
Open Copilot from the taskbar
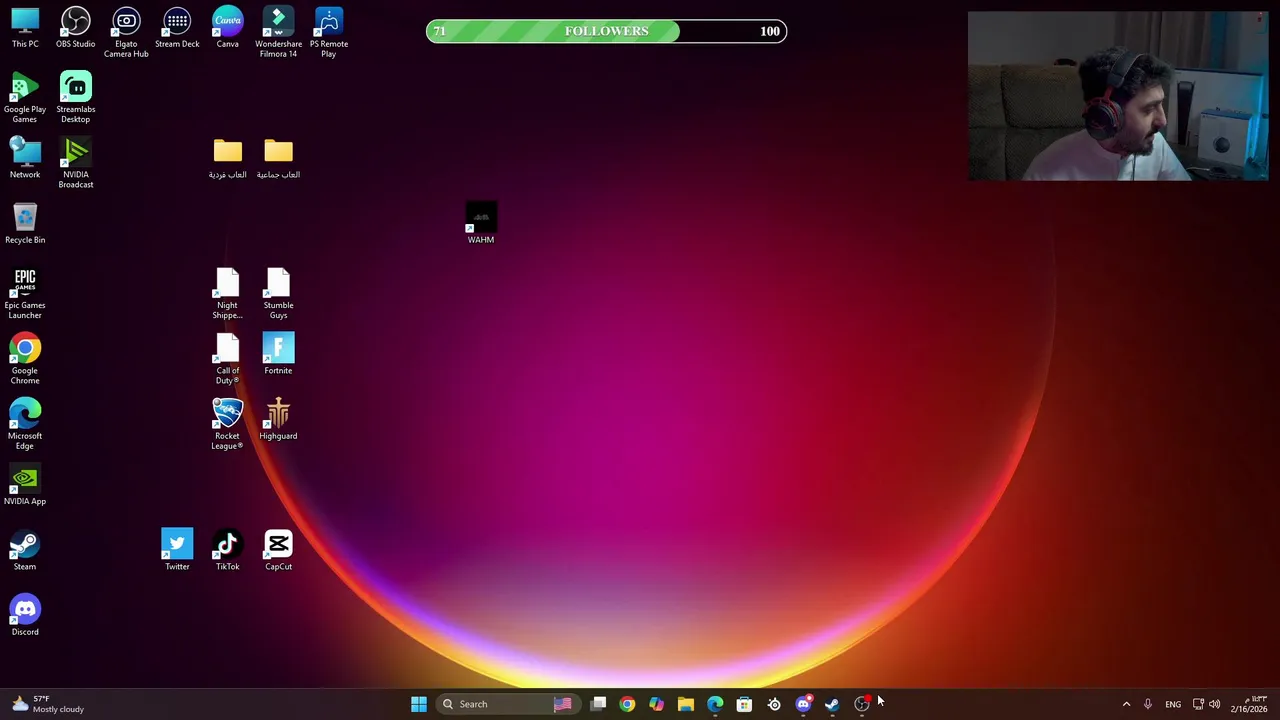656,704
